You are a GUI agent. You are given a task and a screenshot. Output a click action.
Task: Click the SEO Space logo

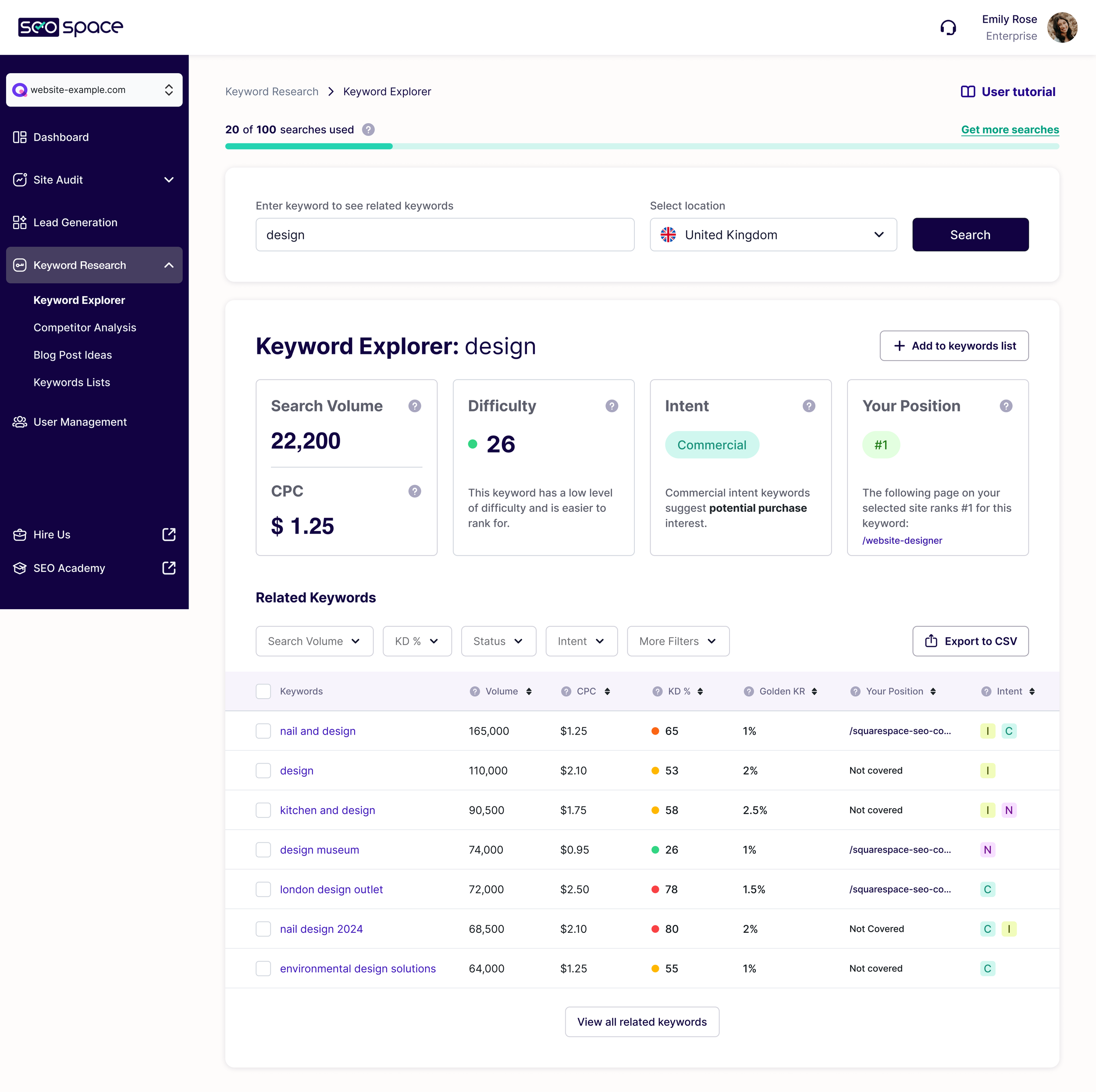pyautogui.click(x=70, y=27)
